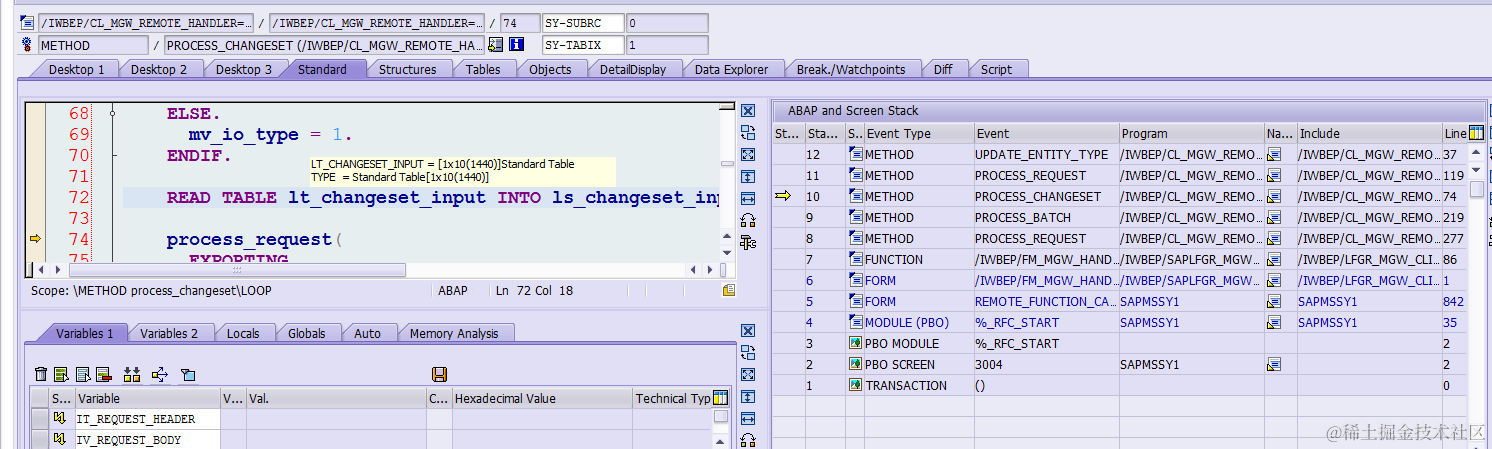Image resolution: width=1492 pixels, height=449 pixels.
Task: Click the double-arrow sort icon in variables toolbar
Action: click(x=132, y=374)
